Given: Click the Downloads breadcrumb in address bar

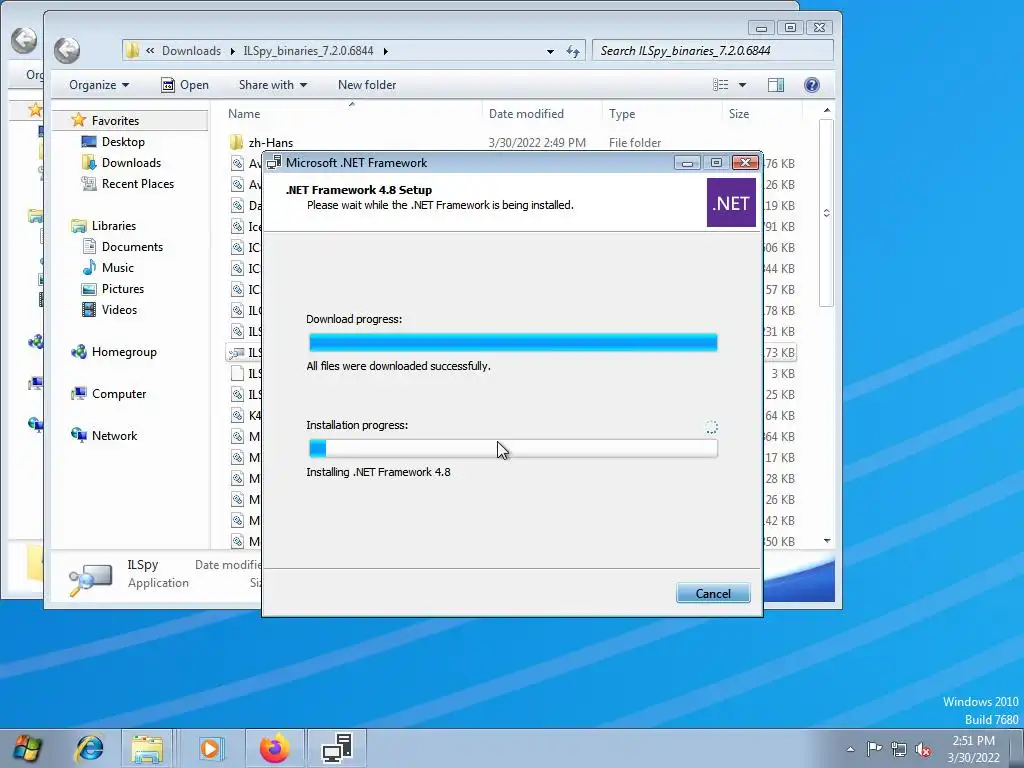Looking at the screenshot, I should point(191,51).
